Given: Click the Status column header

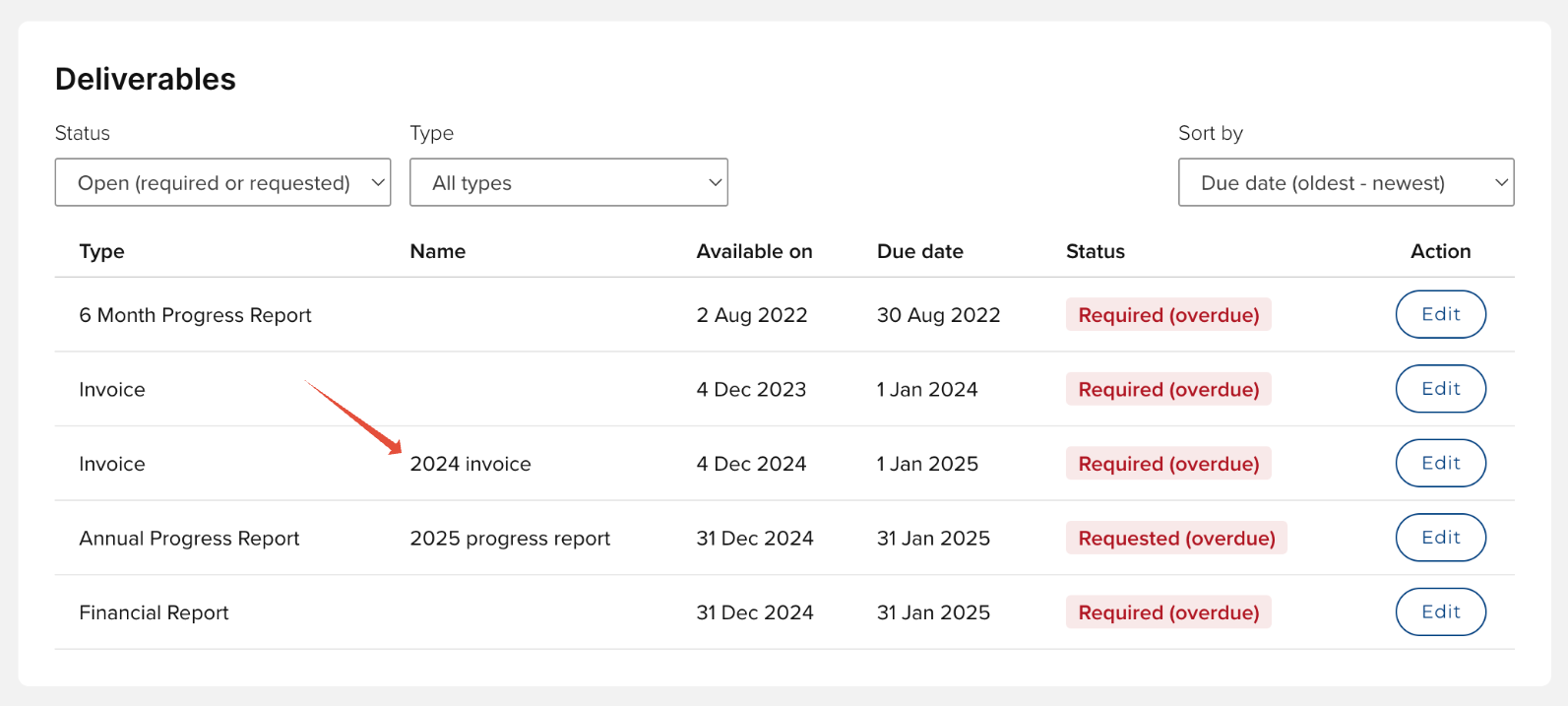Looking at the screenshot, I should tap(1095, 251).
